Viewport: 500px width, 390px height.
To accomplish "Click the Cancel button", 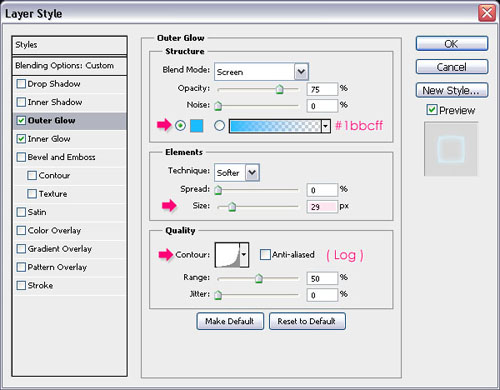I will [x=452, y=67].
